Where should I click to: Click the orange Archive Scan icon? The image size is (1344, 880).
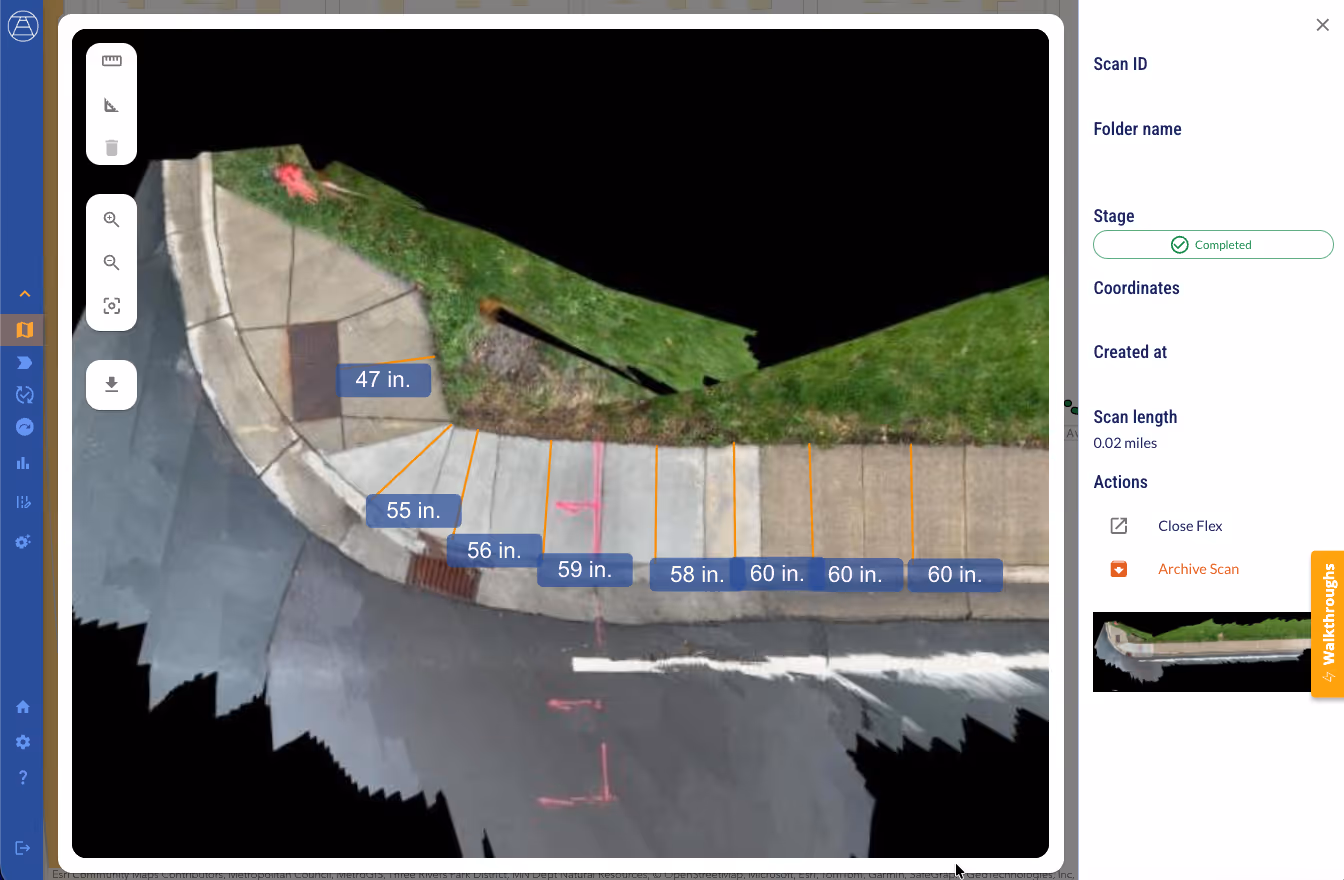[1119, 569]
